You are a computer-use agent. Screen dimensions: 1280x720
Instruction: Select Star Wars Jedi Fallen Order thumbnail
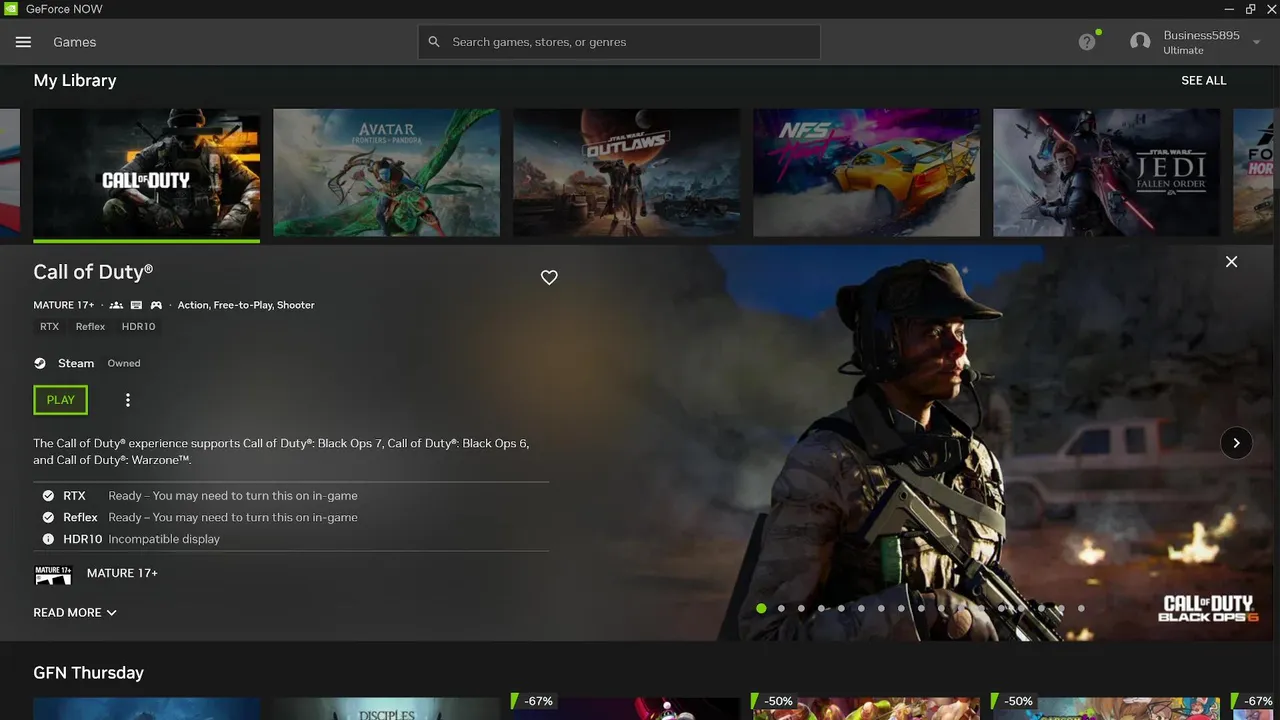tap(1106, 173)
